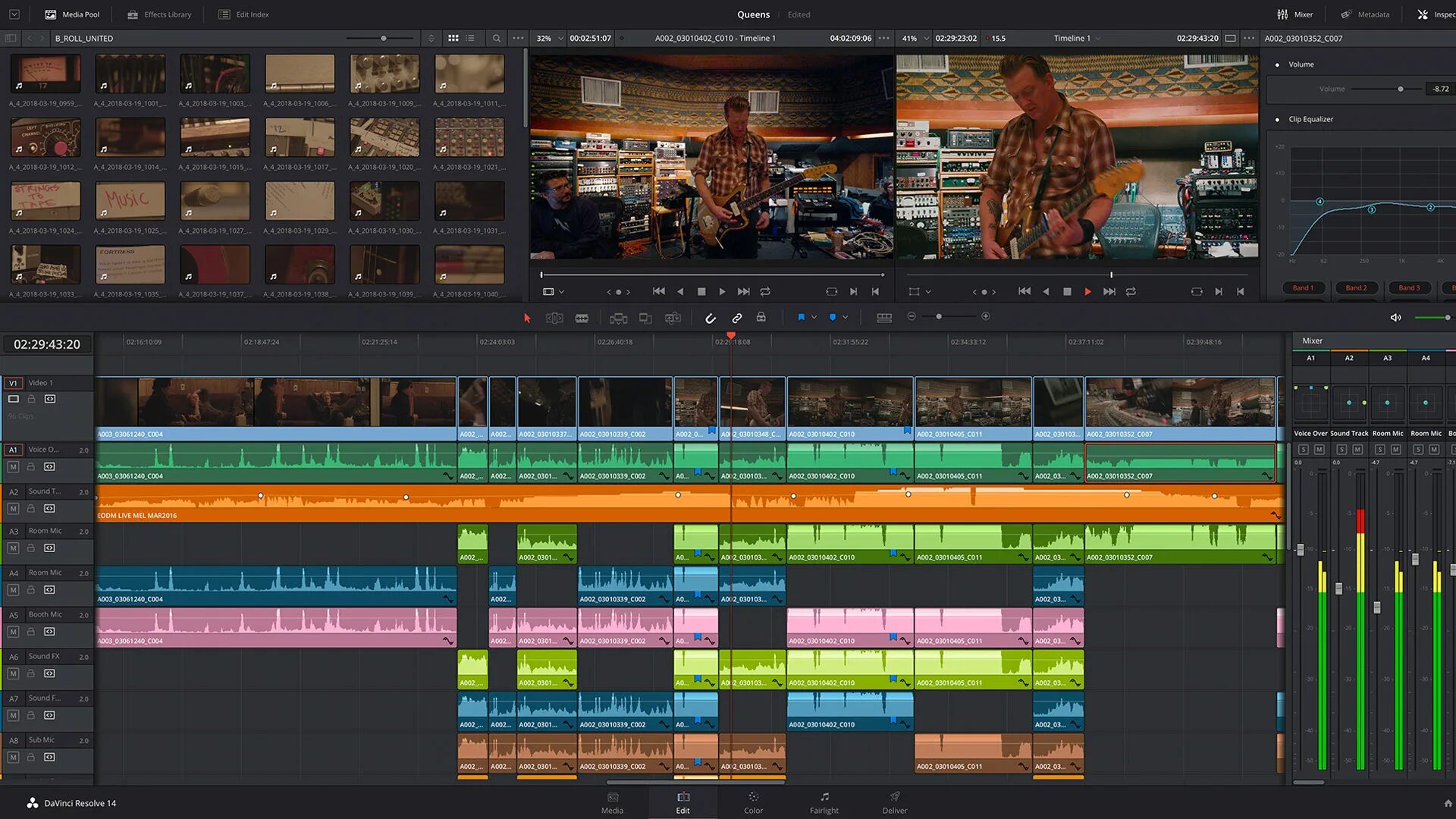Click the Band 2 equalizer button
Screen dimensions: 1456x819
coord(1356,287)
